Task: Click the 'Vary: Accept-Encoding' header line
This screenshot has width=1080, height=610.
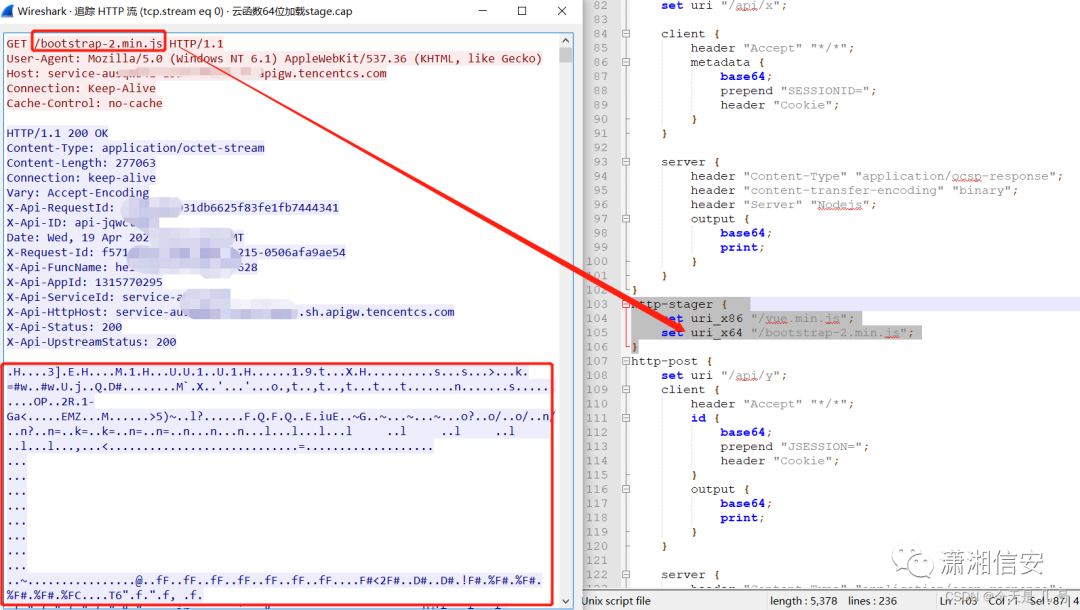Action: pos(78,193)
